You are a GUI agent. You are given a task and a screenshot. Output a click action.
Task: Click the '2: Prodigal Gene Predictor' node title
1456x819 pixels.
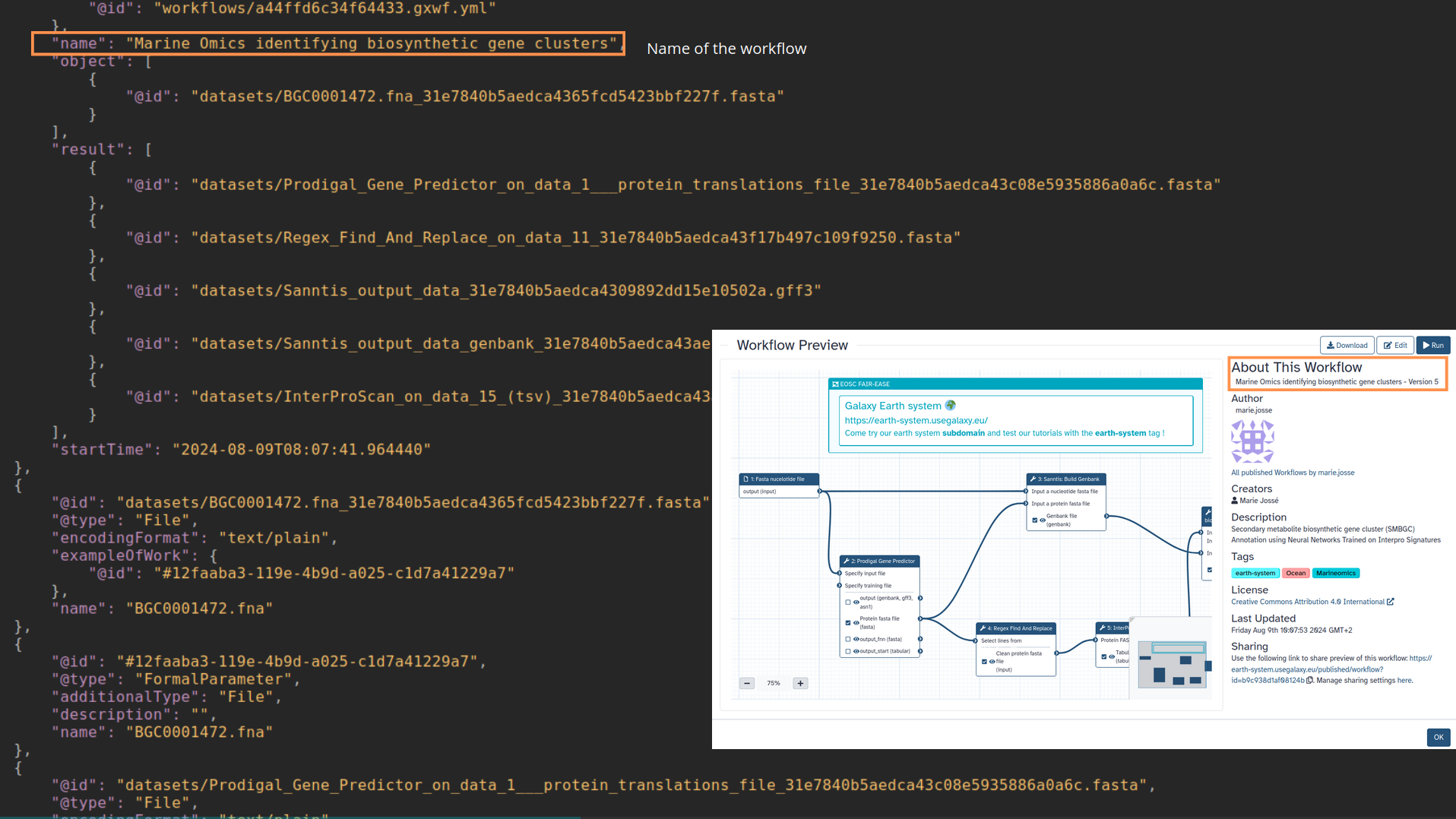pos(883,561)
